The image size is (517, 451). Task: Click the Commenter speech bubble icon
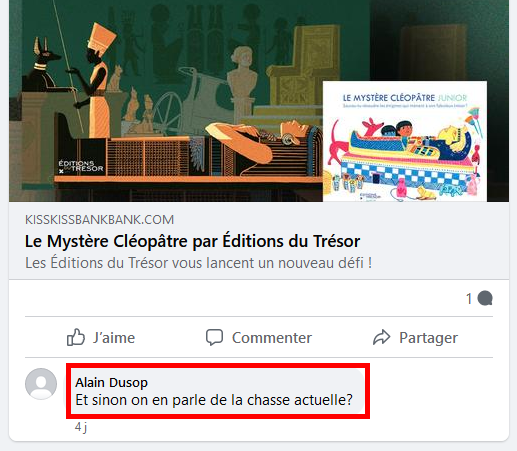coord(214,337)
